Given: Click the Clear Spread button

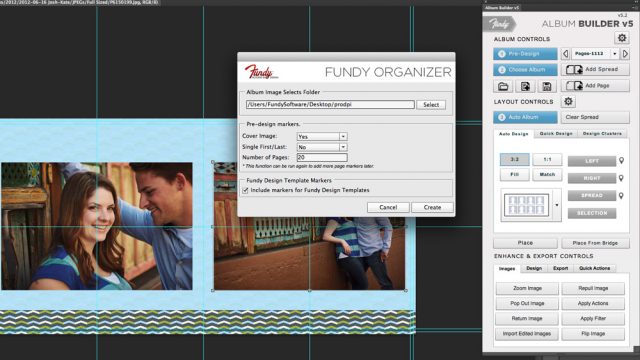Looking at the screenshot, I should tap(595, 117).
